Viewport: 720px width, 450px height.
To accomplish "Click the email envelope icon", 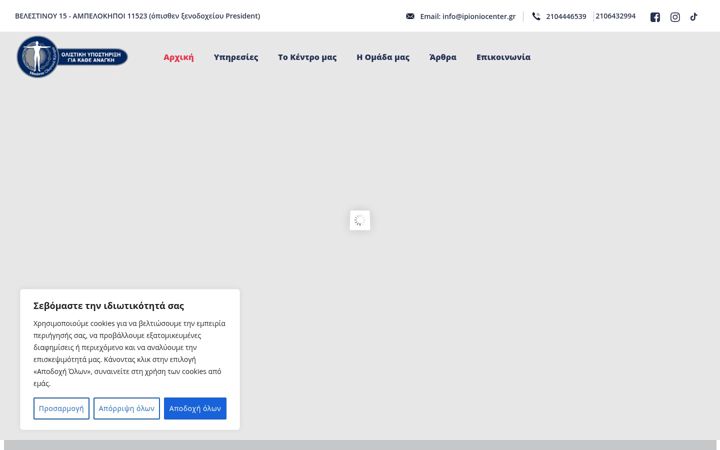I will pyautogui.click(x=410, y=16).
